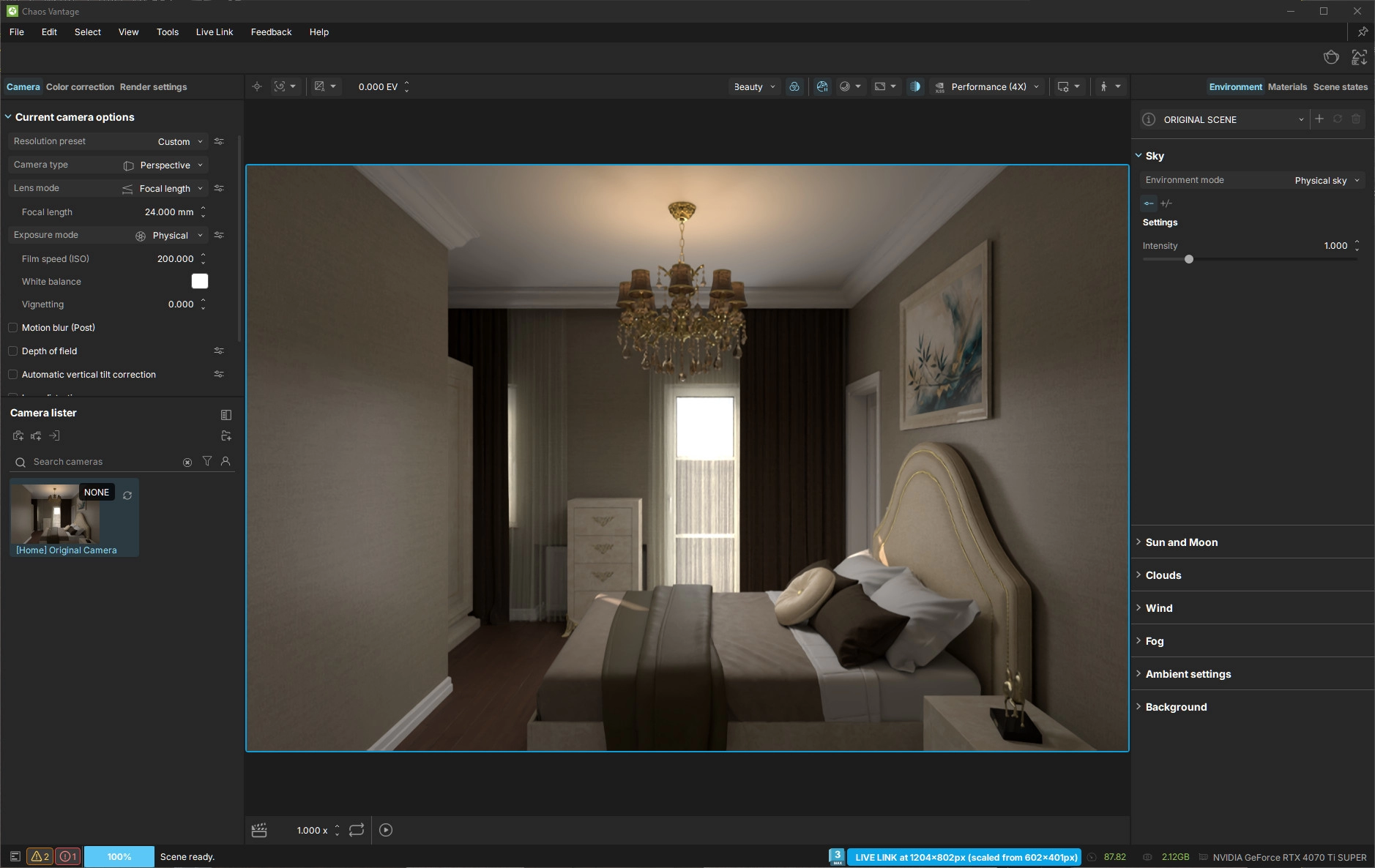This screenshot has height=868, width=1375.
Task: Click the user icon next to camera filter
Action: (226, 461)
